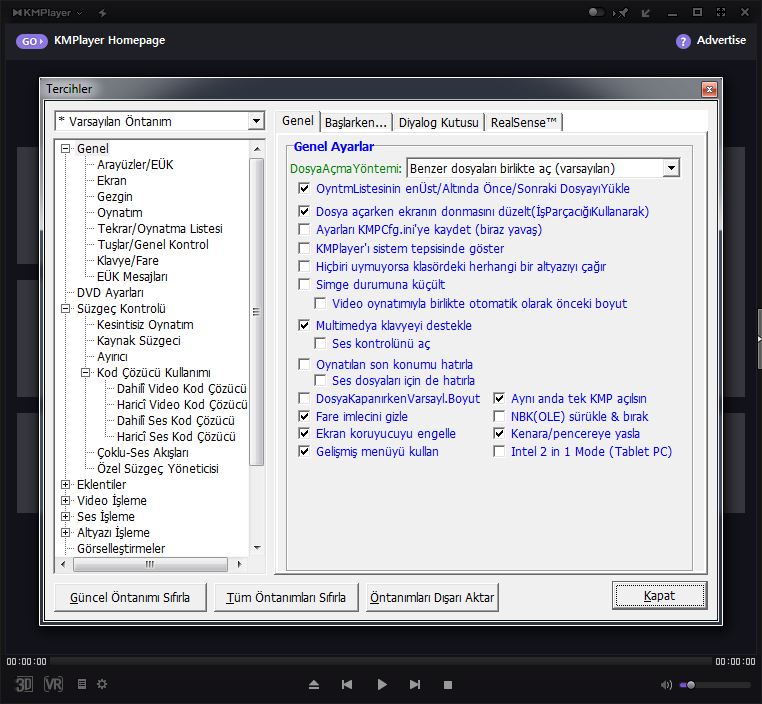Image resolution: width=762 pixels, height=704 pixels.
Task: Switch to Diyalog Kutusu tab
Action: click(x=438, y=122)
